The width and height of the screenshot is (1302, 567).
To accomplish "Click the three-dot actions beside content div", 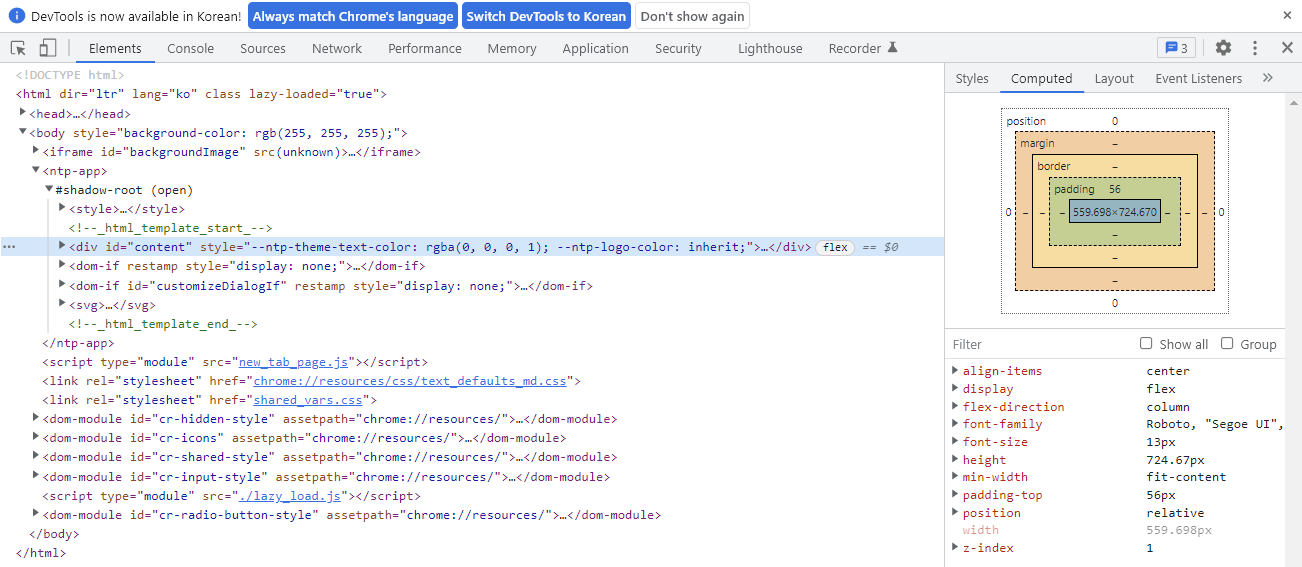I will pos(8,247).
